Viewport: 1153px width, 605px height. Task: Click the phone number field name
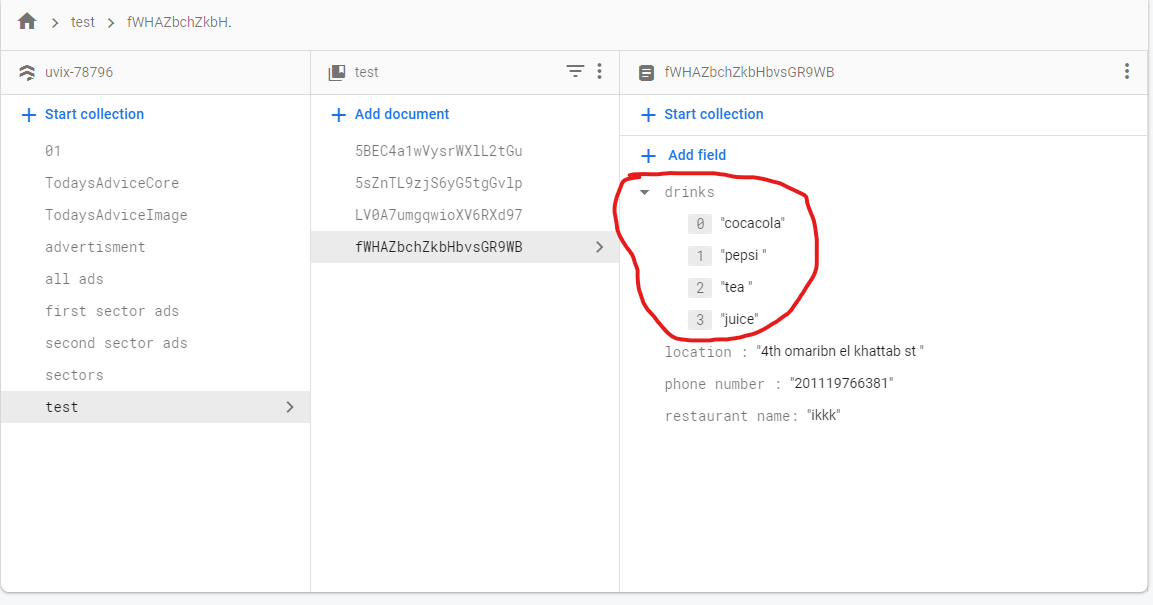click(x=714, y=384)
